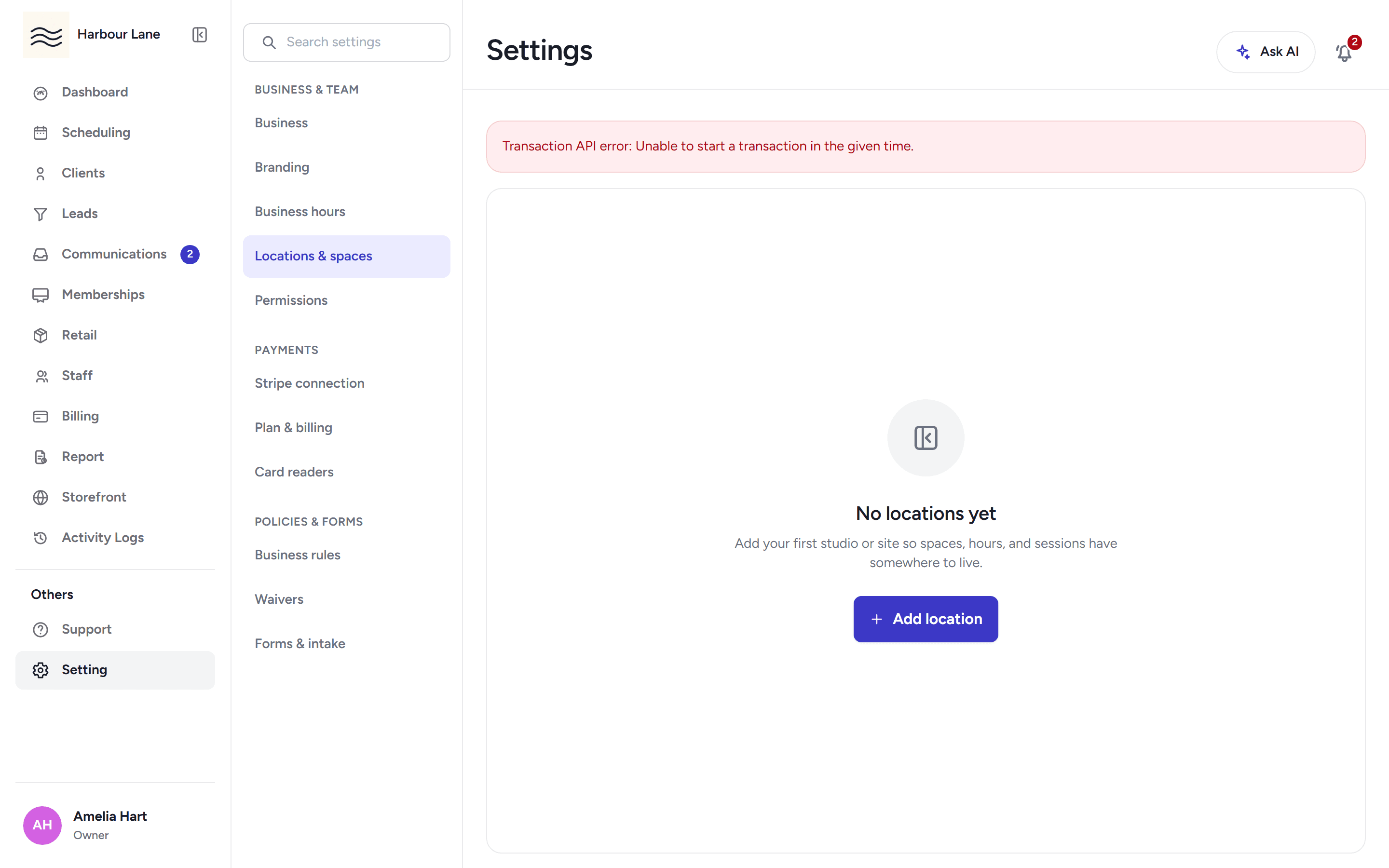The width and height of the screenshot is (1389, 868).
Task: Click the Harbour Lane business name
Action: point(119,34)
